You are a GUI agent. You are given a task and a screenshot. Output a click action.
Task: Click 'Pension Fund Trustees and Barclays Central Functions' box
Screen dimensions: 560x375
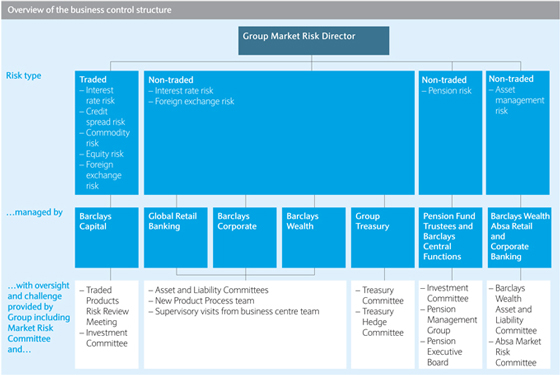pos(450,238)
